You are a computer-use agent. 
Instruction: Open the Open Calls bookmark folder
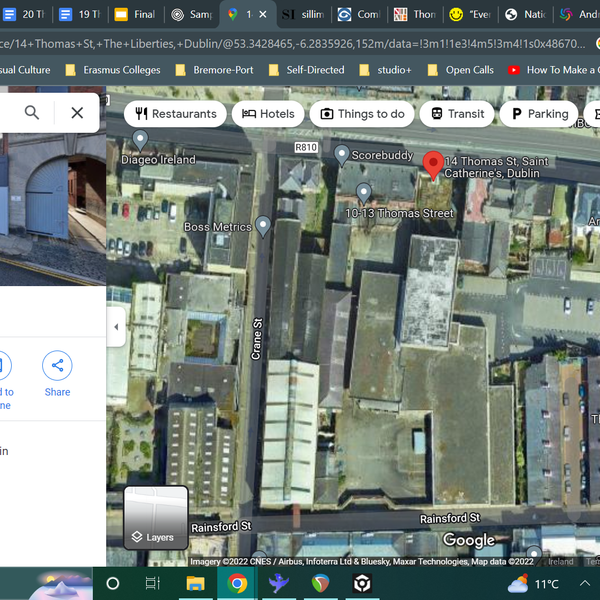[x=460, y=70]
